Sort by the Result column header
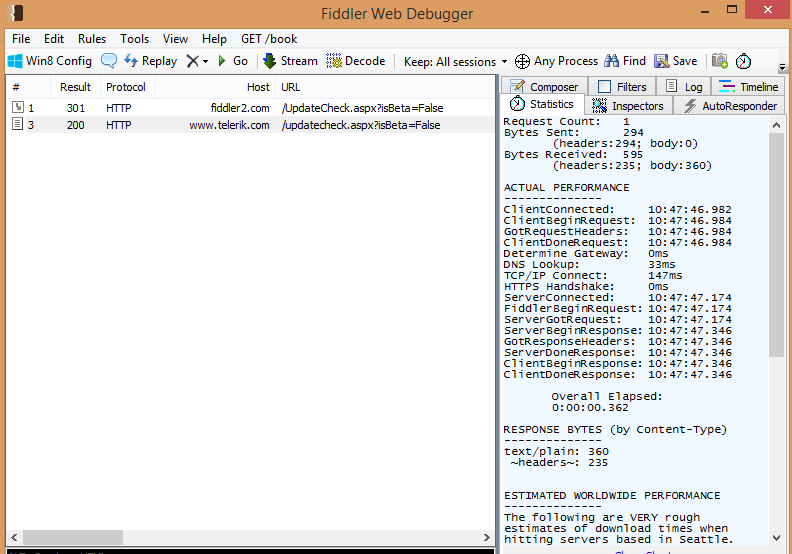The height and width of the screenshot is (554, 792). (75, 87)
